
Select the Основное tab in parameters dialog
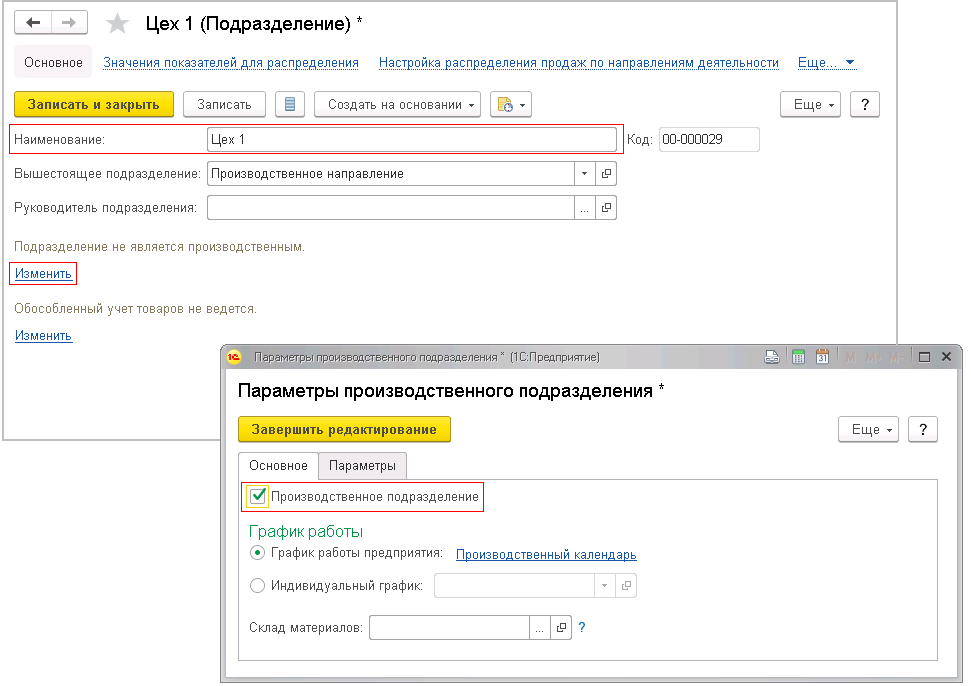pos(278,466)
